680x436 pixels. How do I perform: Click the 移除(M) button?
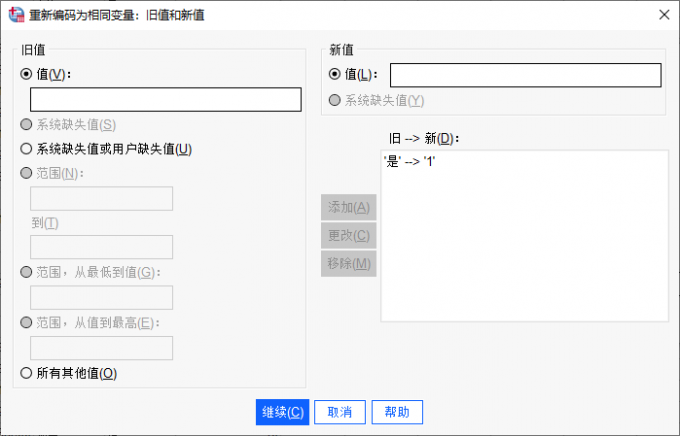pos(349,264)
